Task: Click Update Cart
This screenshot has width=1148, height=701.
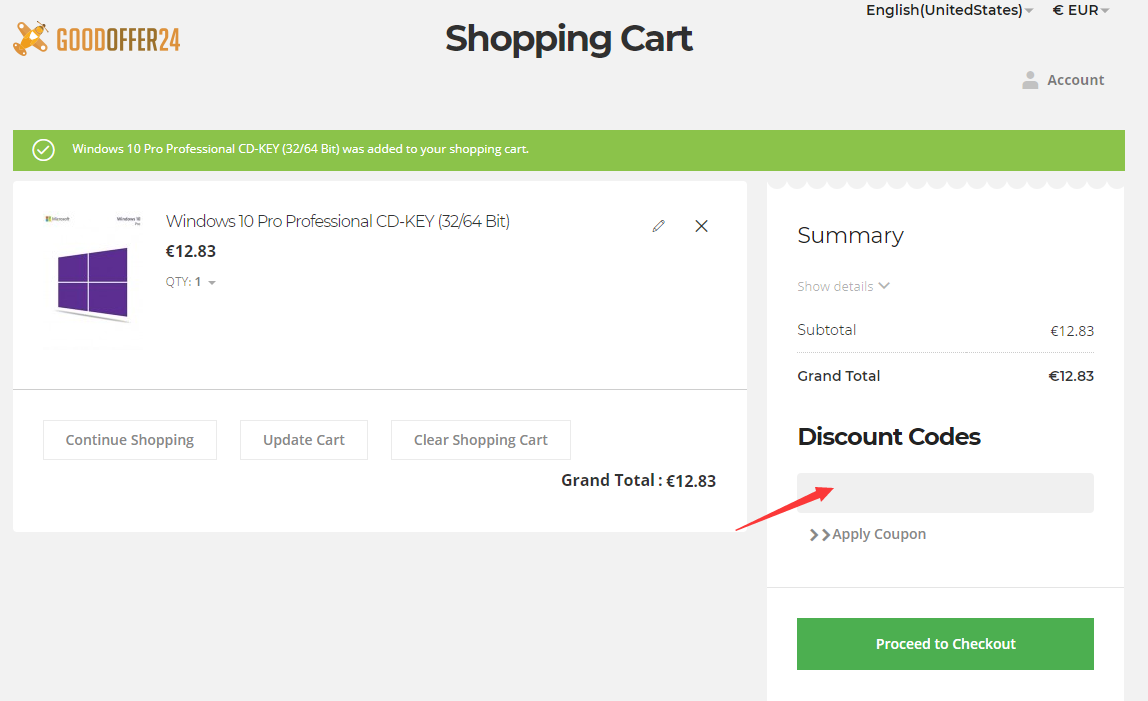Action: pyautogui.click(x=303, y=440)
